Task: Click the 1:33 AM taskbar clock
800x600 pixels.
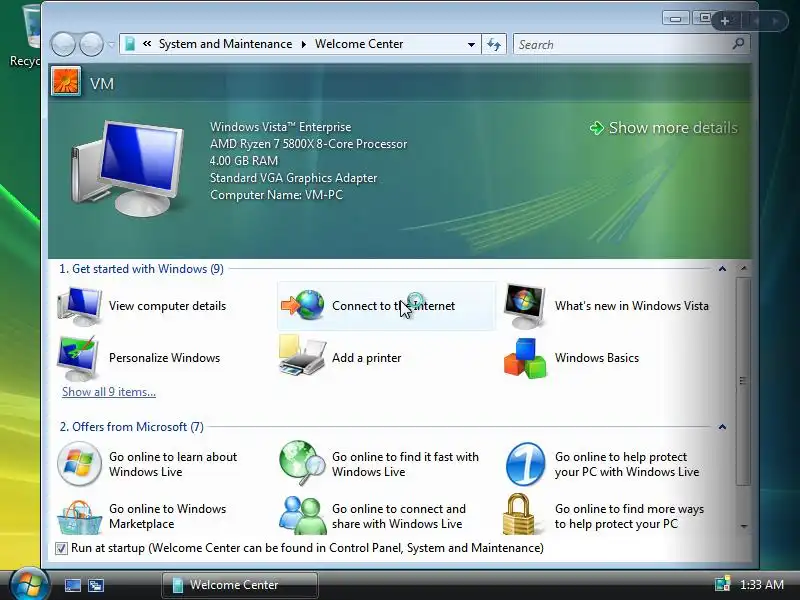Action: coord(761,584)
